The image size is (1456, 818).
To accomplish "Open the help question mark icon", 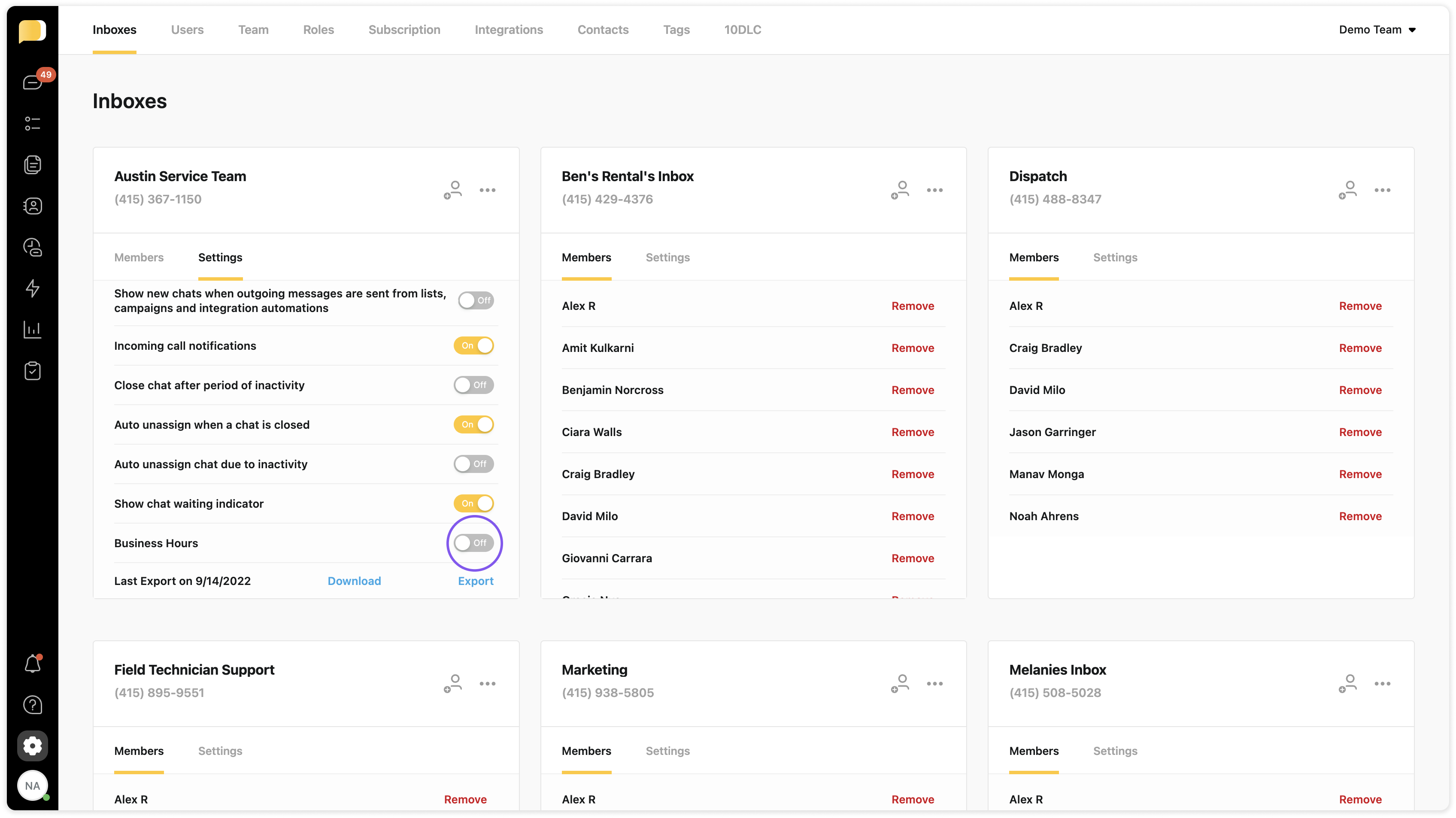I will click(x=32, y=705).
